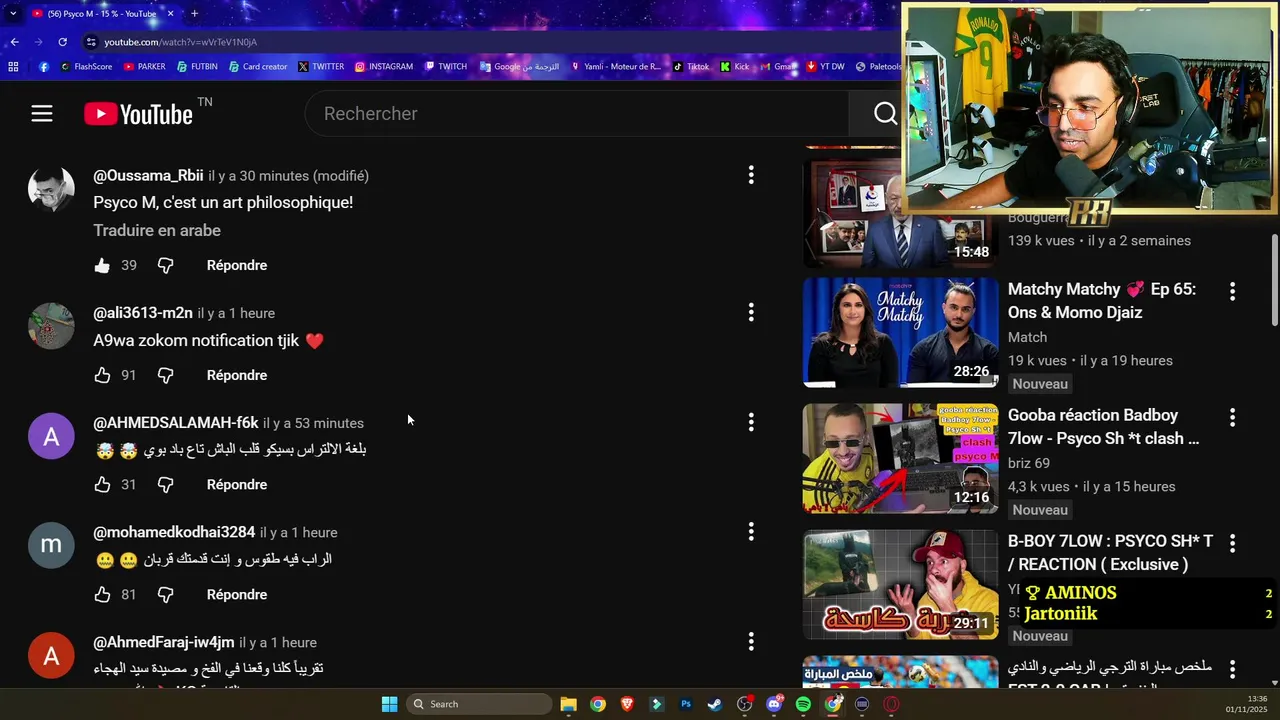1280x720 pixels.
Task: Click the red A avatar of @AhmedFaraj-iw4jm
Action: pyautogui.click(x=51, y=656)
